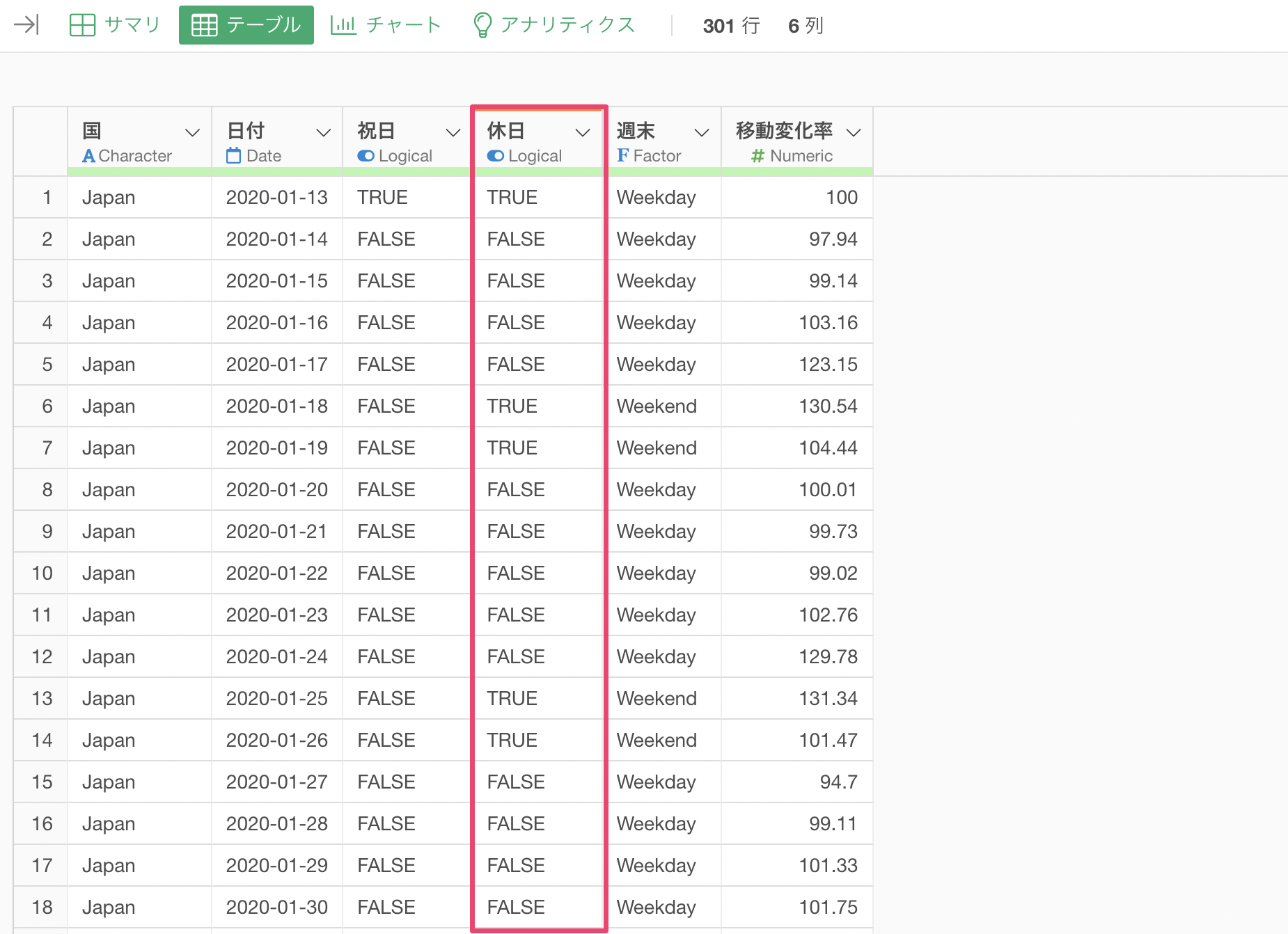Click the value 100.01 cell
Image resolution: width=1288 pixels, height=934 pixels.
(x=797, y=490)
